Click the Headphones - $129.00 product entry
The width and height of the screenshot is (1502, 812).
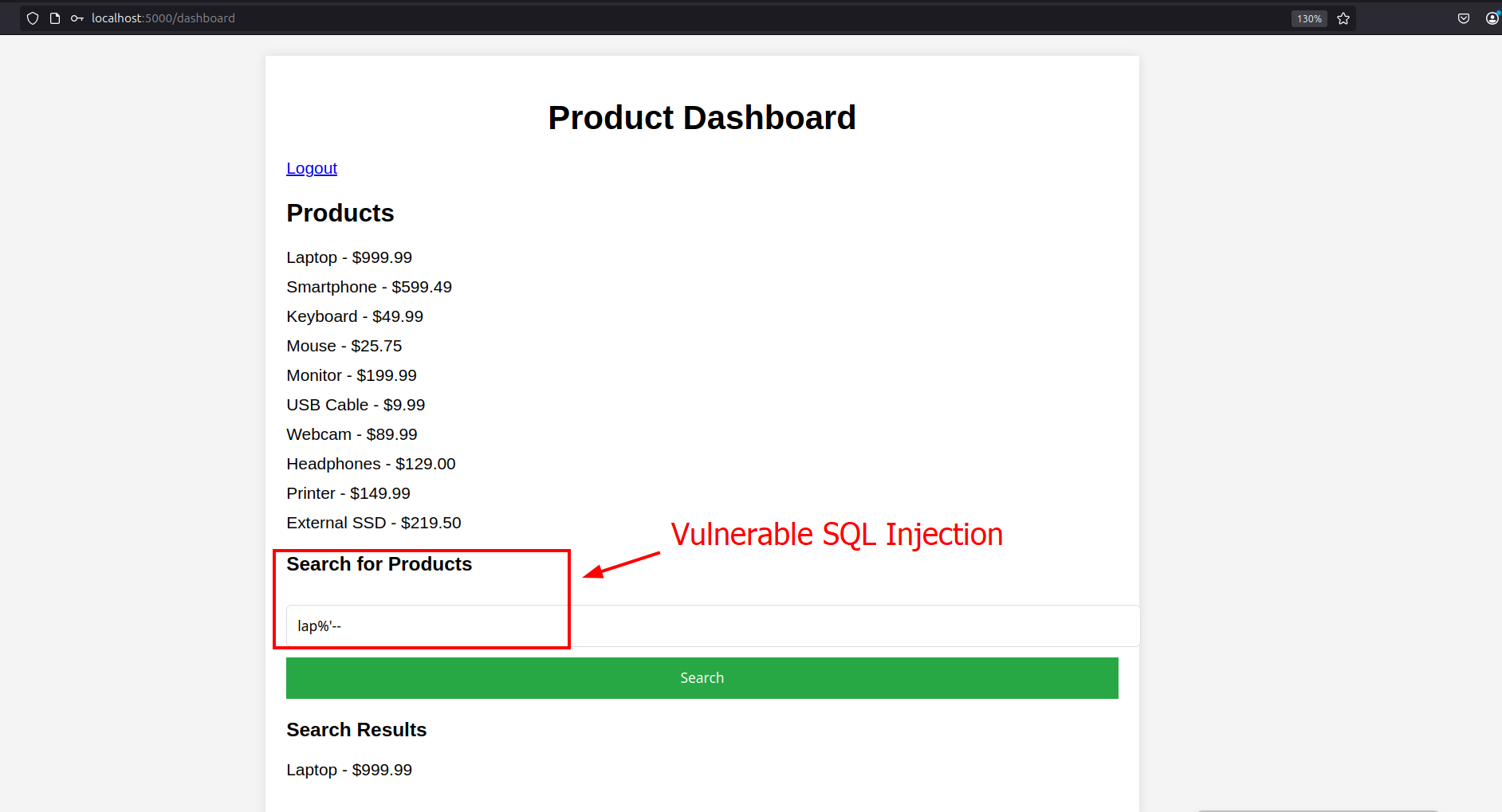pyautogui.click(x=371, y=464)
